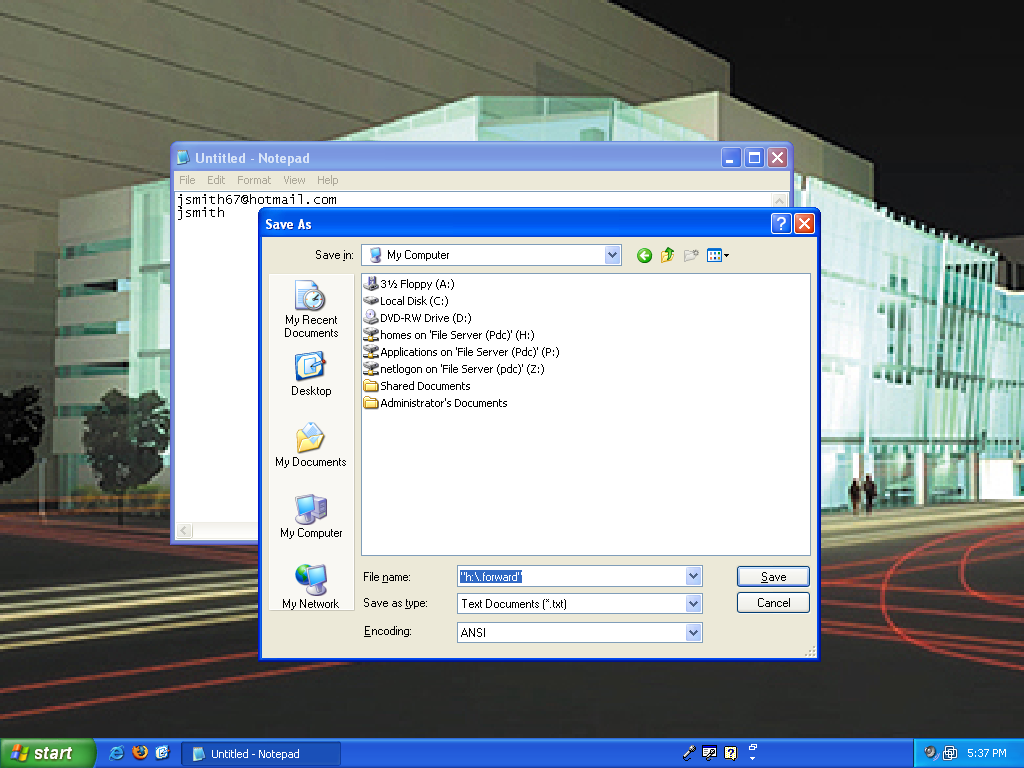Screen dimensions: 1024x768
Task: Click the jsmith67@hotmail.com text line in Notepad
Action: click(257, 199)
